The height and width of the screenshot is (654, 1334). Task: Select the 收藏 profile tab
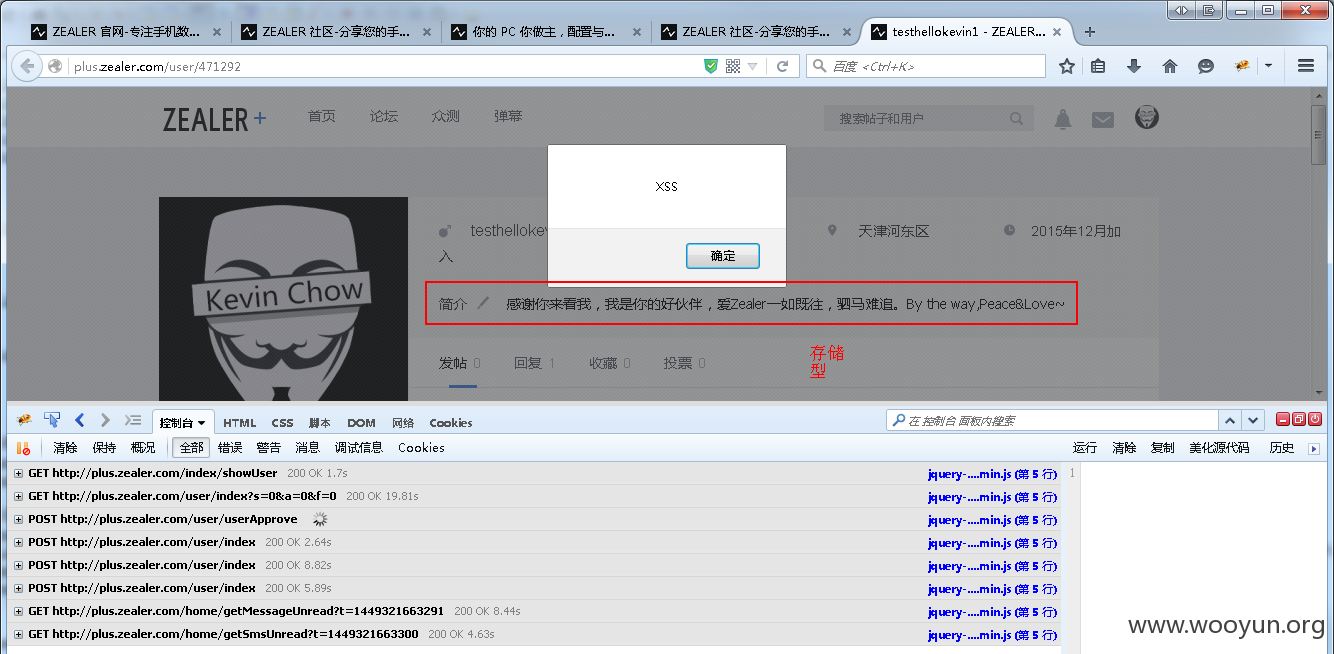pos(610,363)
